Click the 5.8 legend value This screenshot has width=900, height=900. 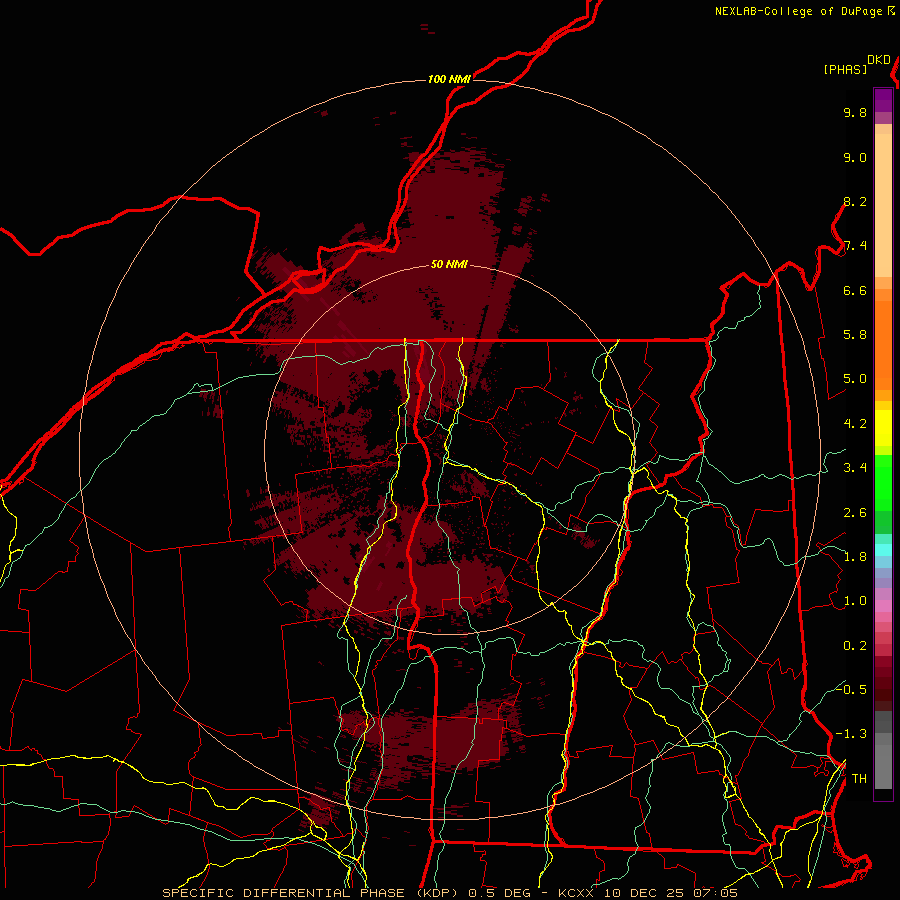tap(855, 335)
